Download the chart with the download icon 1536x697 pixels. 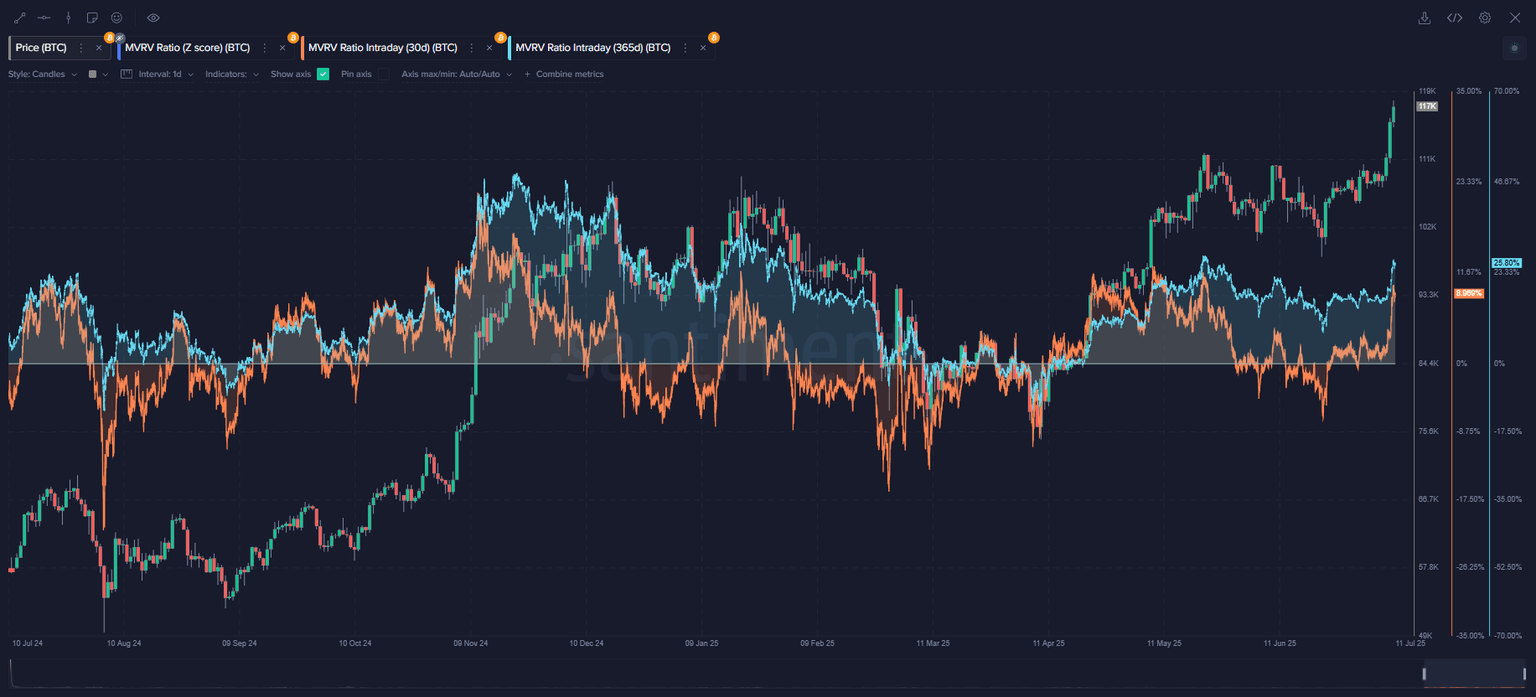(1425, 18)
